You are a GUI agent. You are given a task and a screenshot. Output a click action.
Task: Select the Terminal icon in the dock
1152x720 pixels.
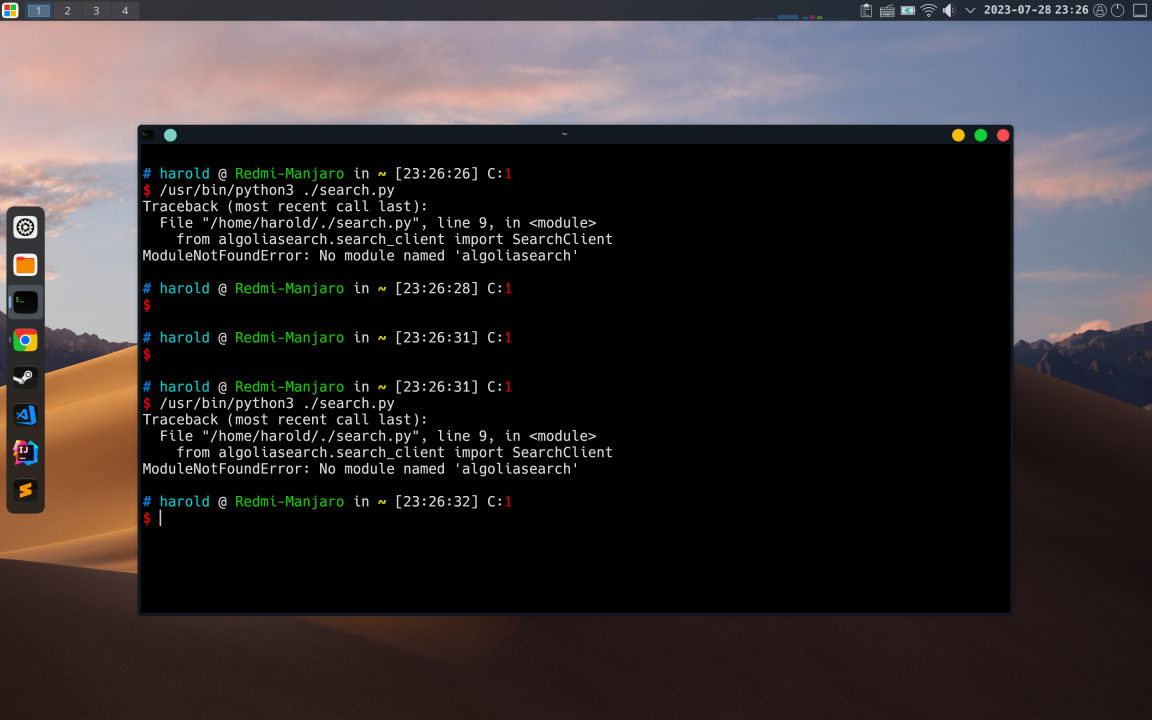[x=25, y=302]
